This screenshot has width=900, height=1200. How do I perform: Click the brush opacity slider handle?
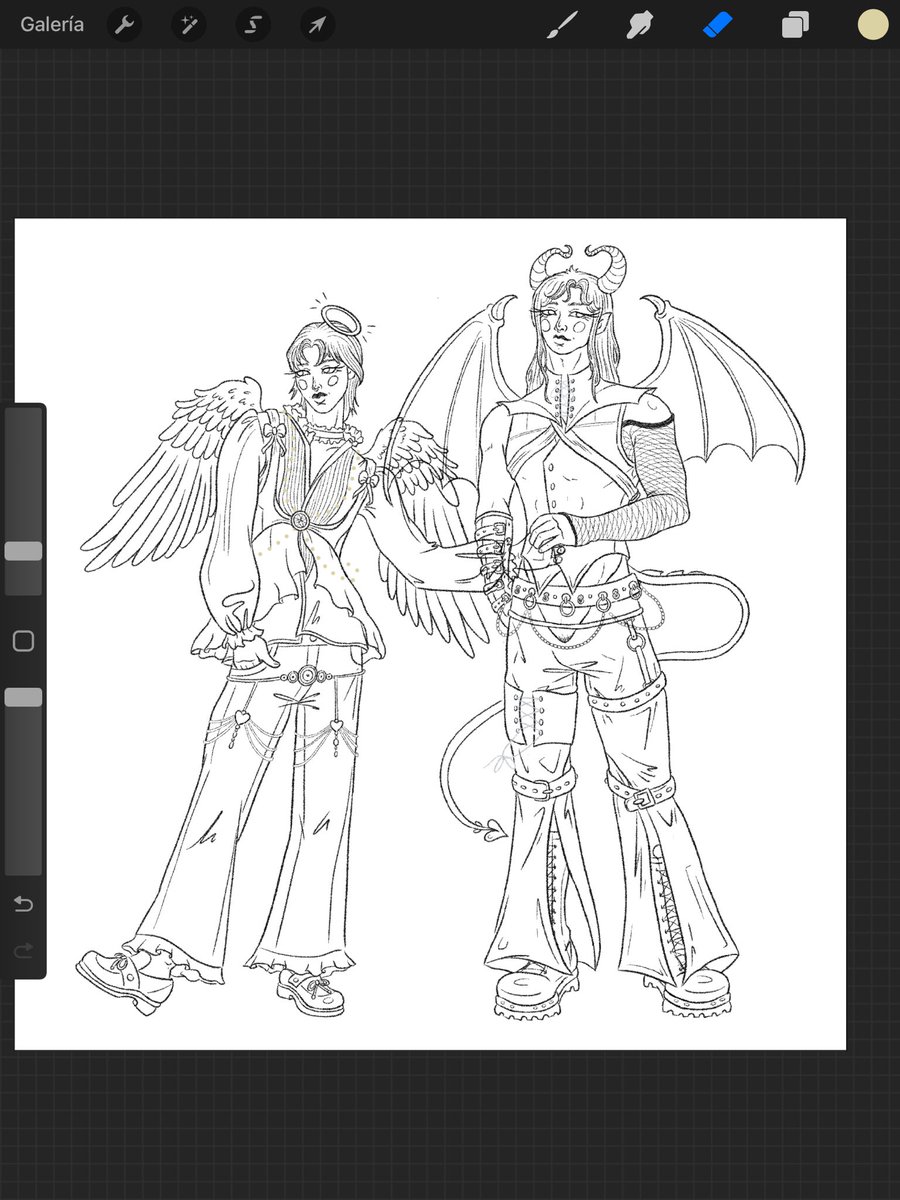pyautogui.click(x=23, y=697)
